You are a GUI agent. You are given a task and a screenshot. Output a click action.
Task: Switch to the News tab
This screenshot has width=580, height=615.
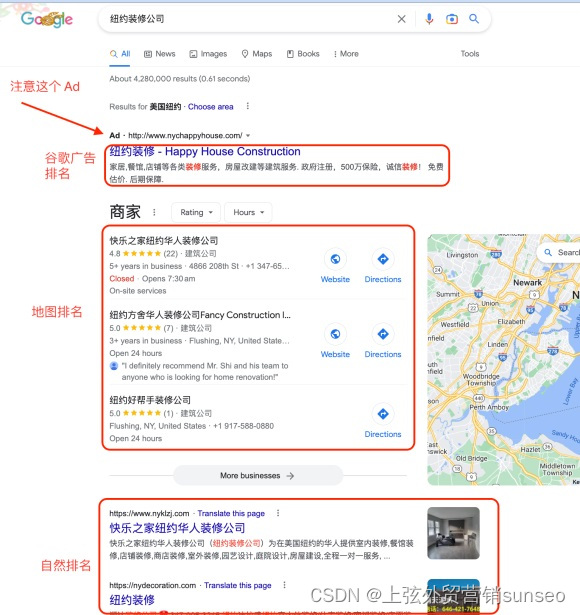[x=160, y=54]
